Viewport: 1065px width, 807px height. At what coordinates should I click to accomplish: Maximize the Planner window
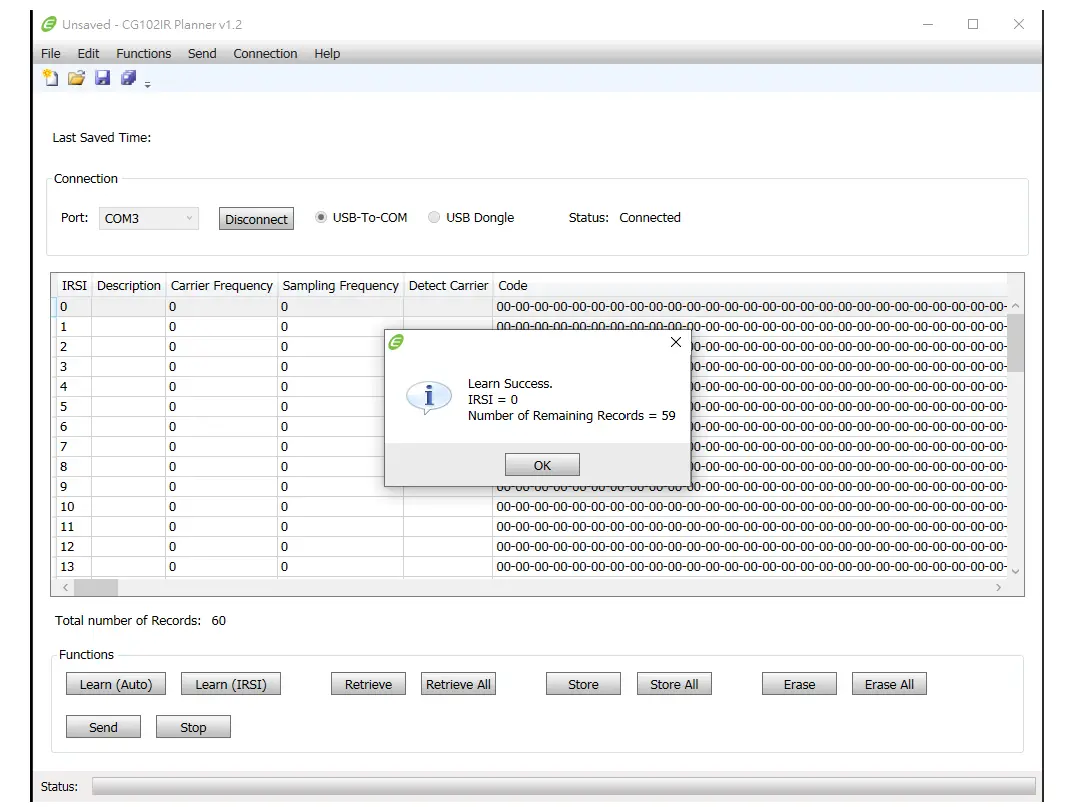point(973,24)
